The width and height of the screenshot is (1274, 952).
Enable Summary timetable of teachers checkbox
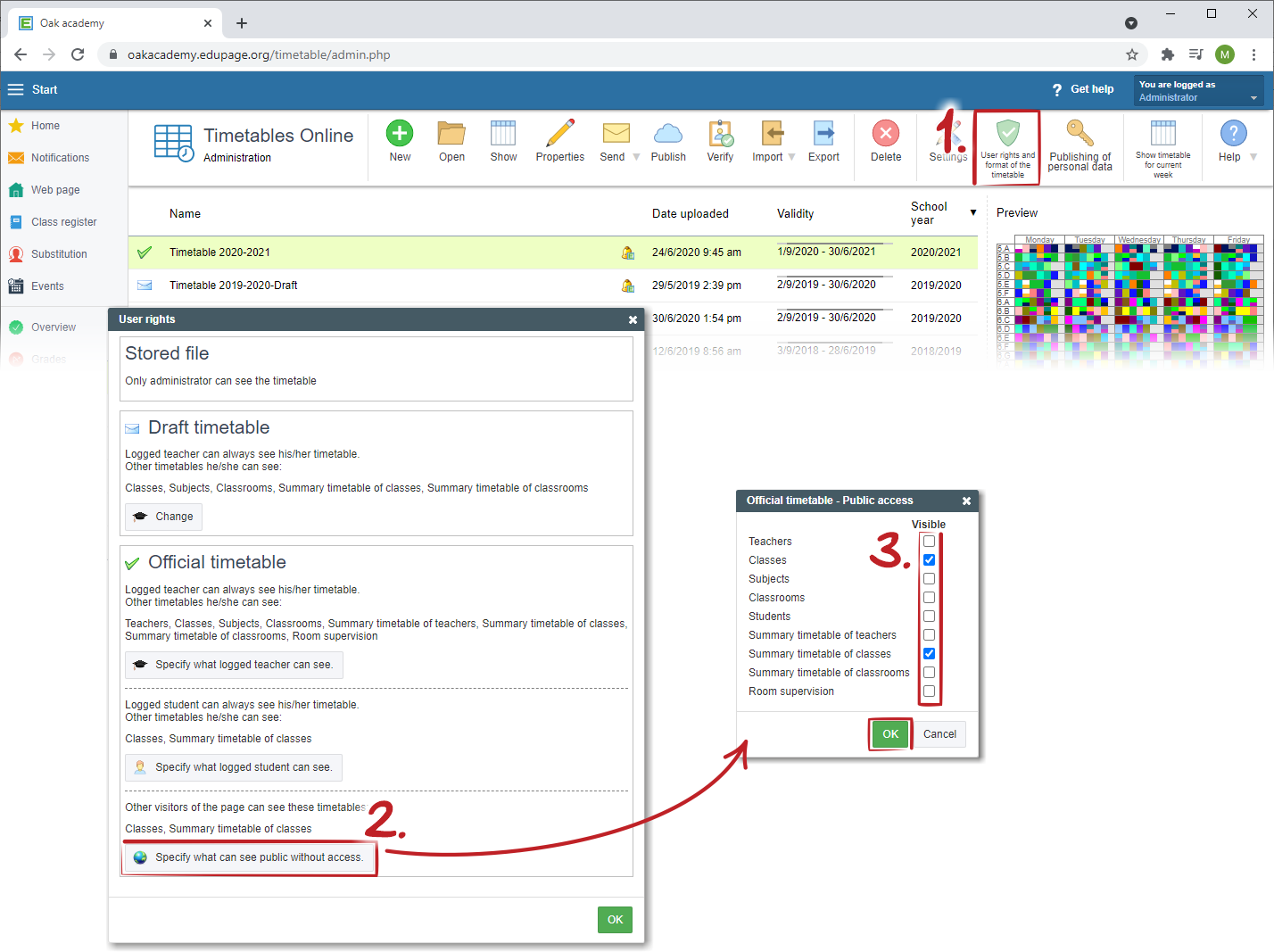point(929,635)
